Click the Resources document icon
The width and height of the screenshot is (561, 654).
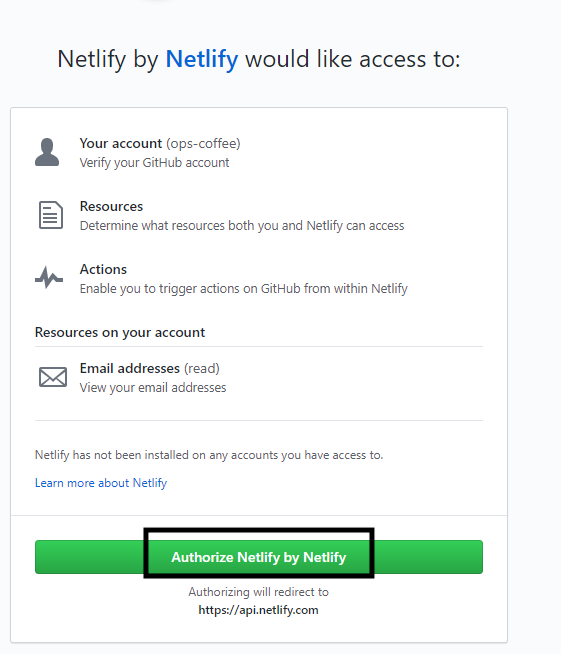(51, 215)
